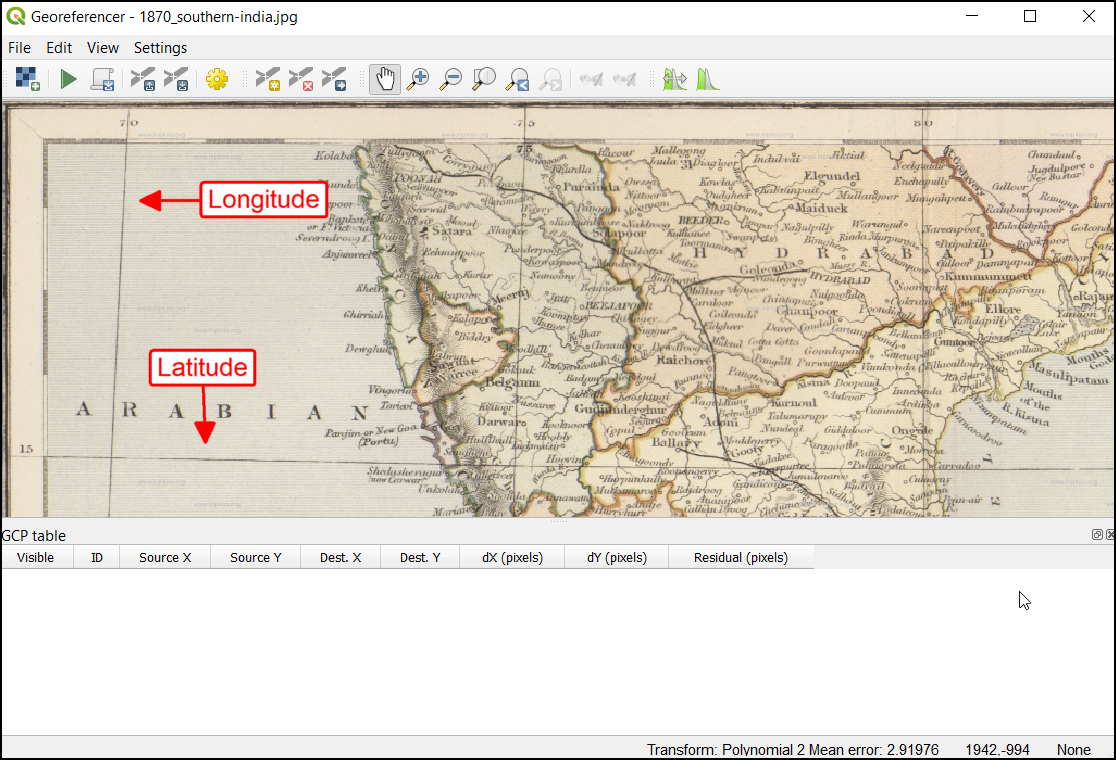Open the File menu
This screenshot has width=1116, height=760.
pos(19,48)
